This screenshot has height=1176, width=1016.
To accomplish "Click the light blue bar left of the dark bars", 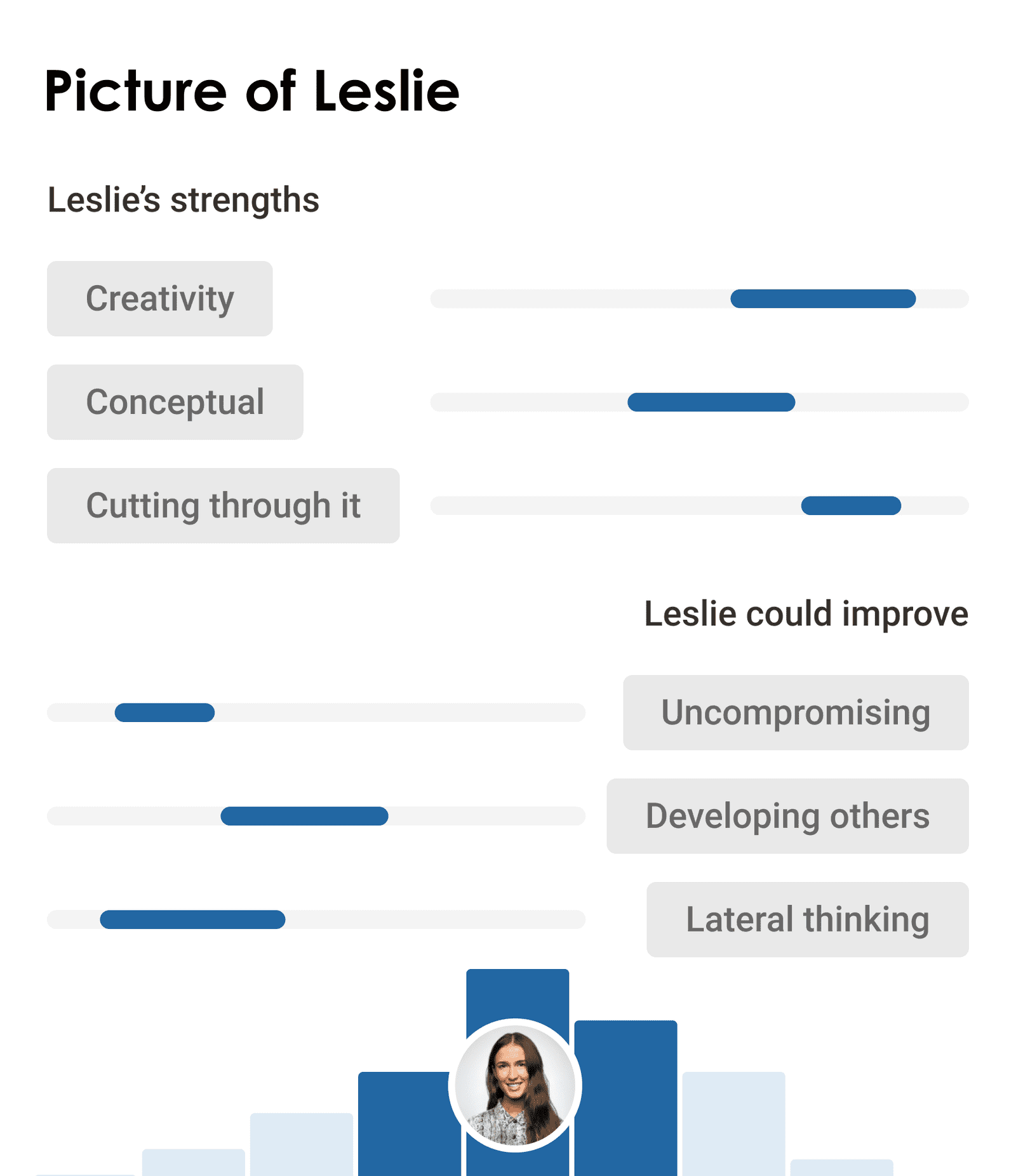I will [301, 1144].
